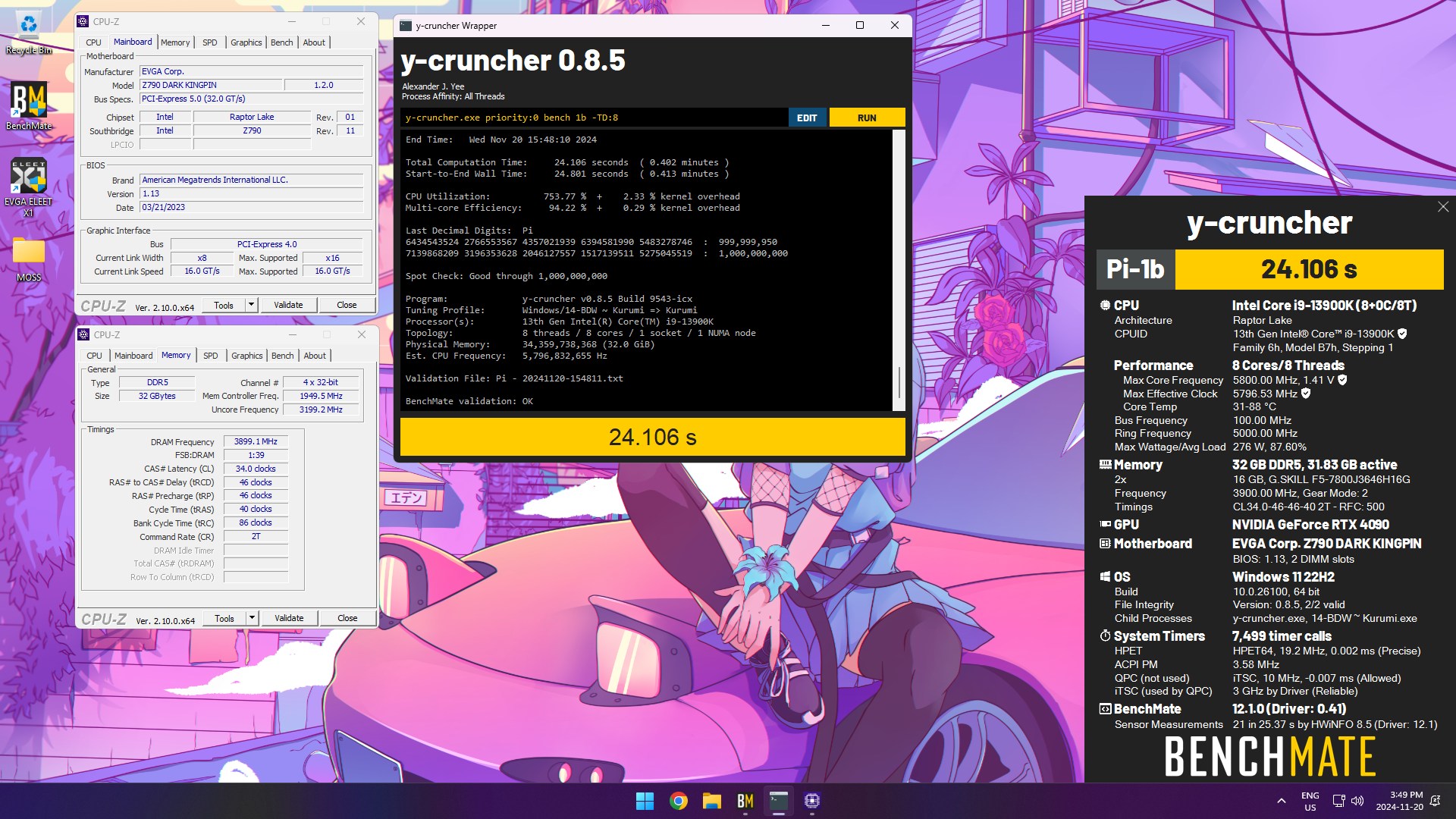Image resolution: width=1456 pixels, height=819 pixels.
Task: Click y-cruncher Wrapper title bar icon
Action: pyautogui.click(x=406, y=25)
